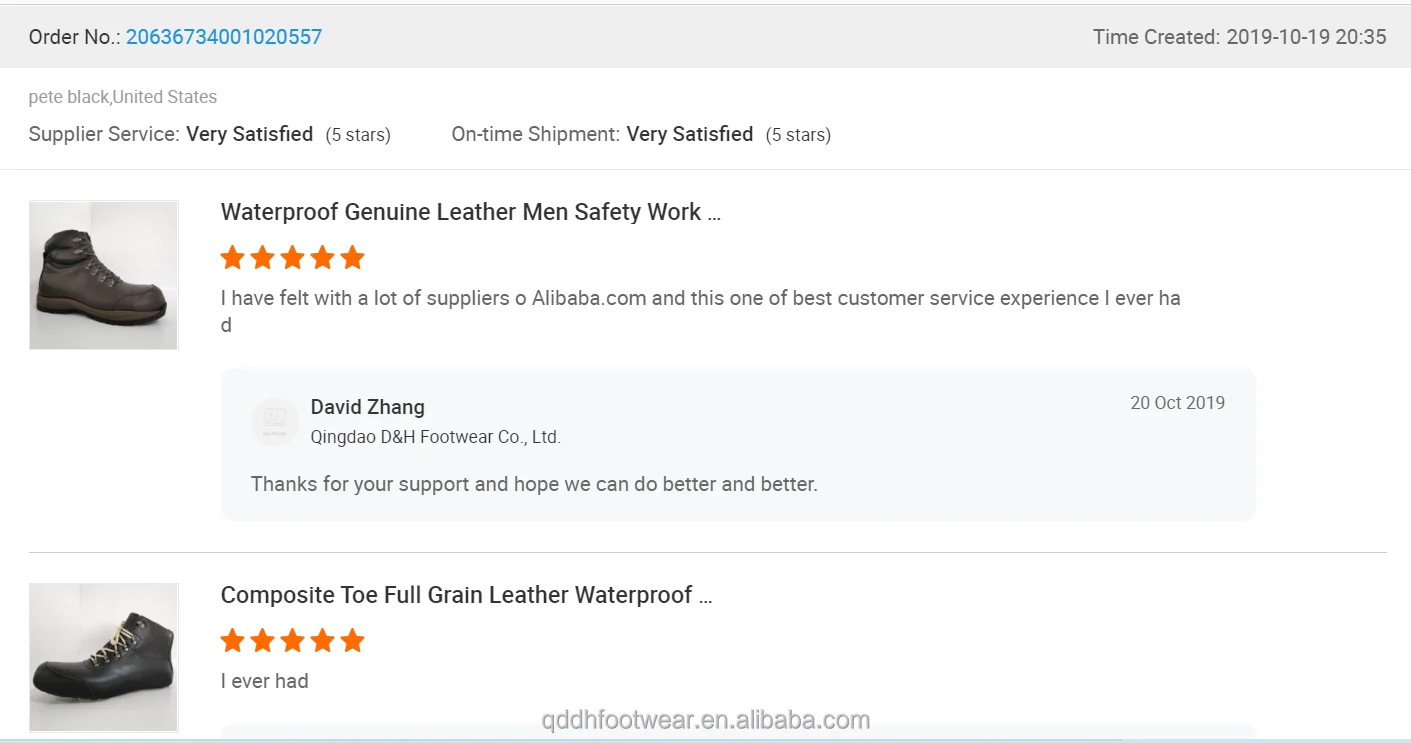This screenshot has height=743, width=1411.
Task: Click the third star of the second review
Action: [292, 641]
